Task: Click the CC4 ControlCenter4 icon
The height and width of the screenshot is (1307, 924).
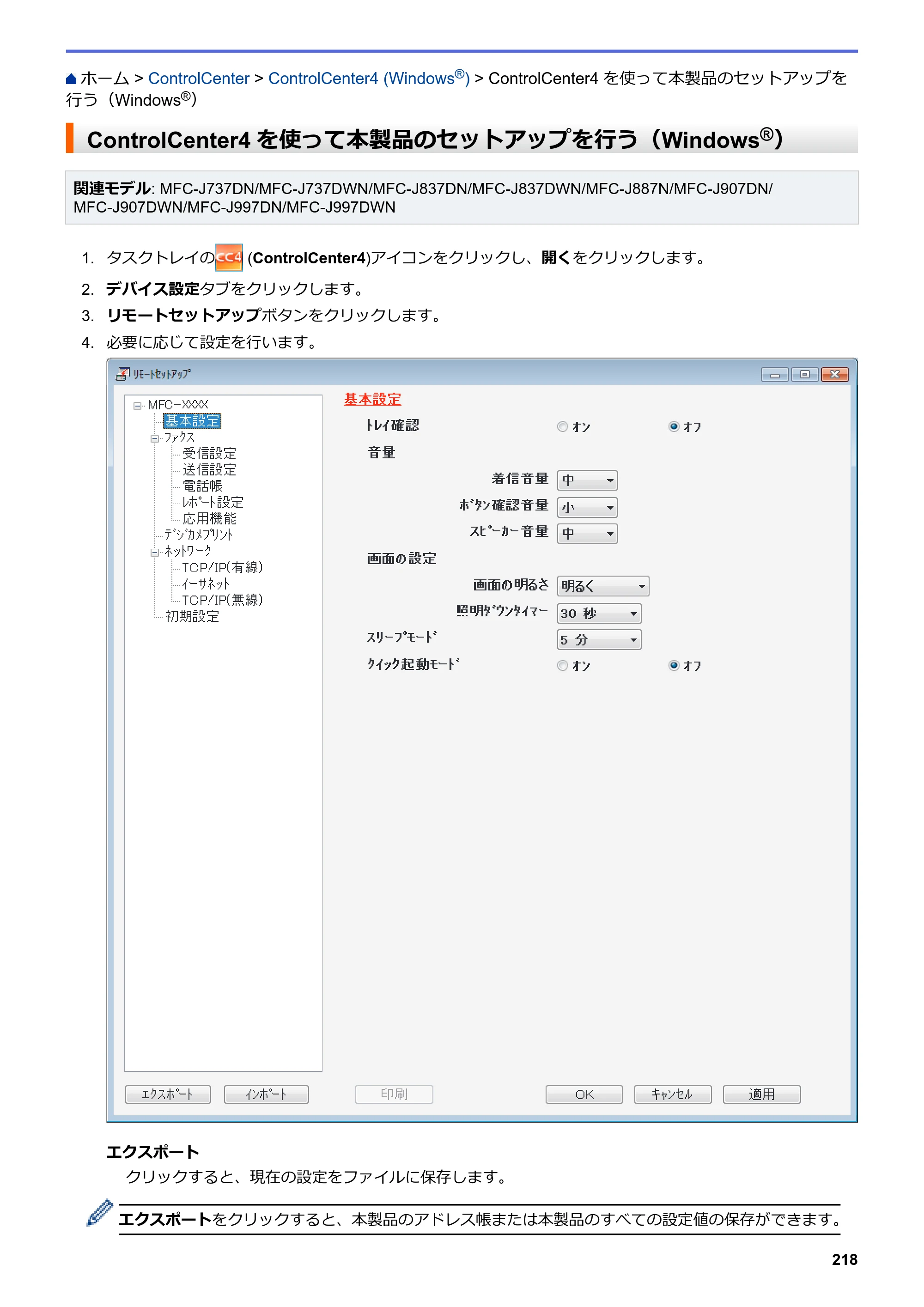Action: click(229, 257)
